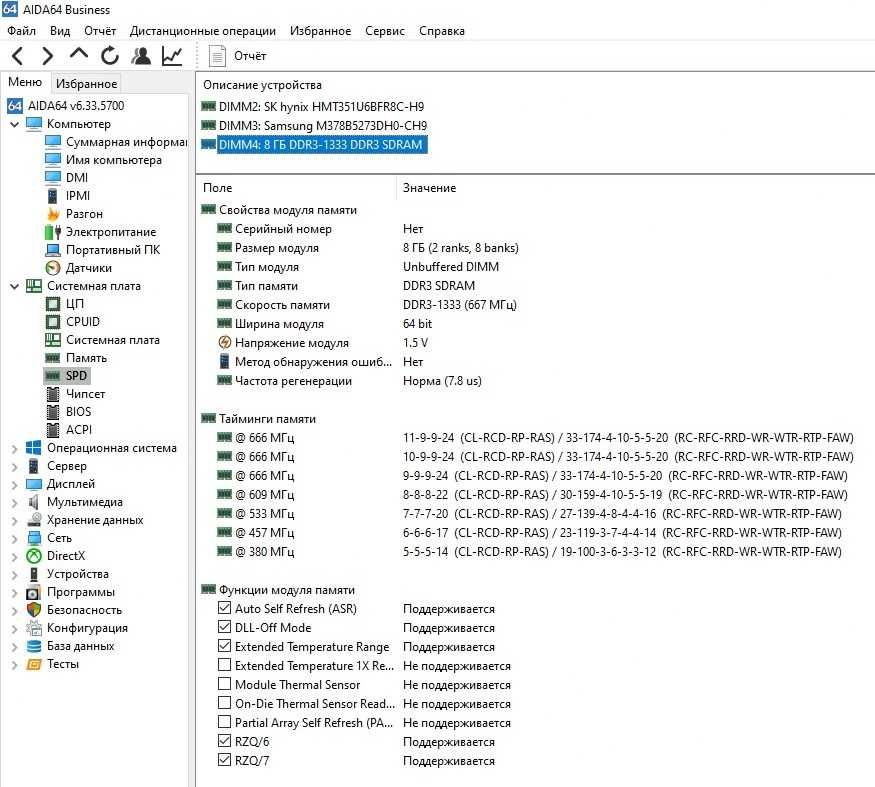Open the graph chart icon in the toolbar
Screen dimensions: 875x787
pyautogui.click(x=172, y=56)
